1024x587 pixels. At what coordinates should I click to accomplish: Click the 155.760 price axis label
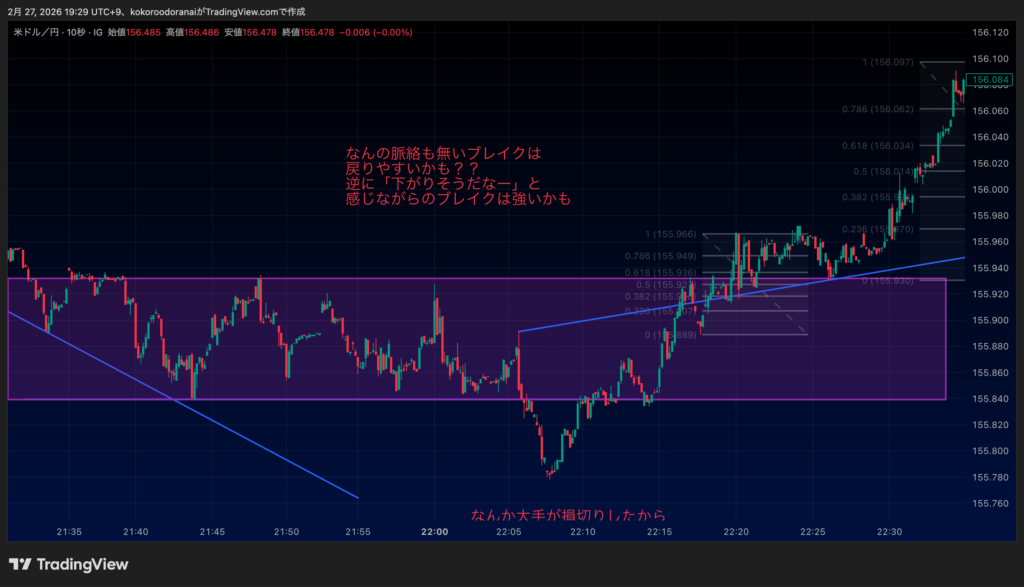(x=988, y=503)
